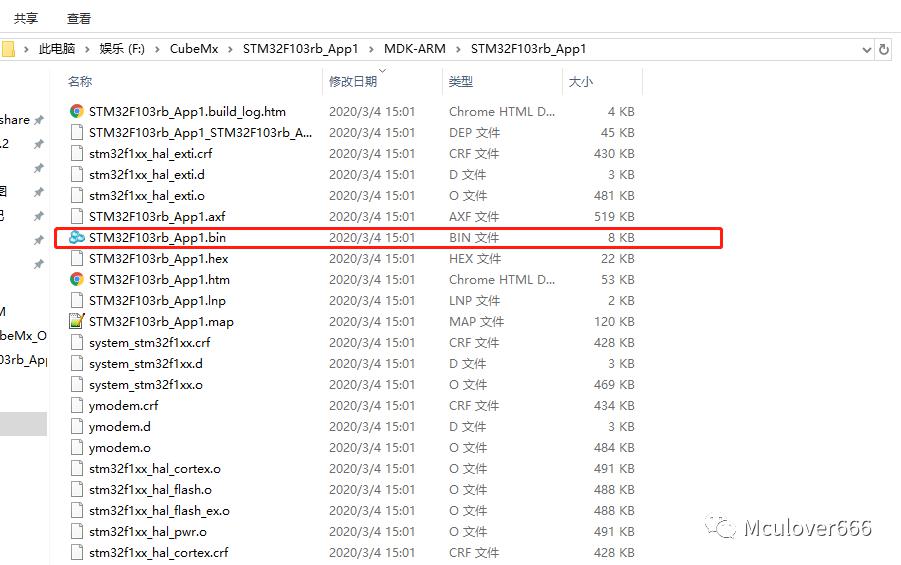
Task: Open share item in the quick access sidebar
Action: pyautogui.click(x=15, y=120)
